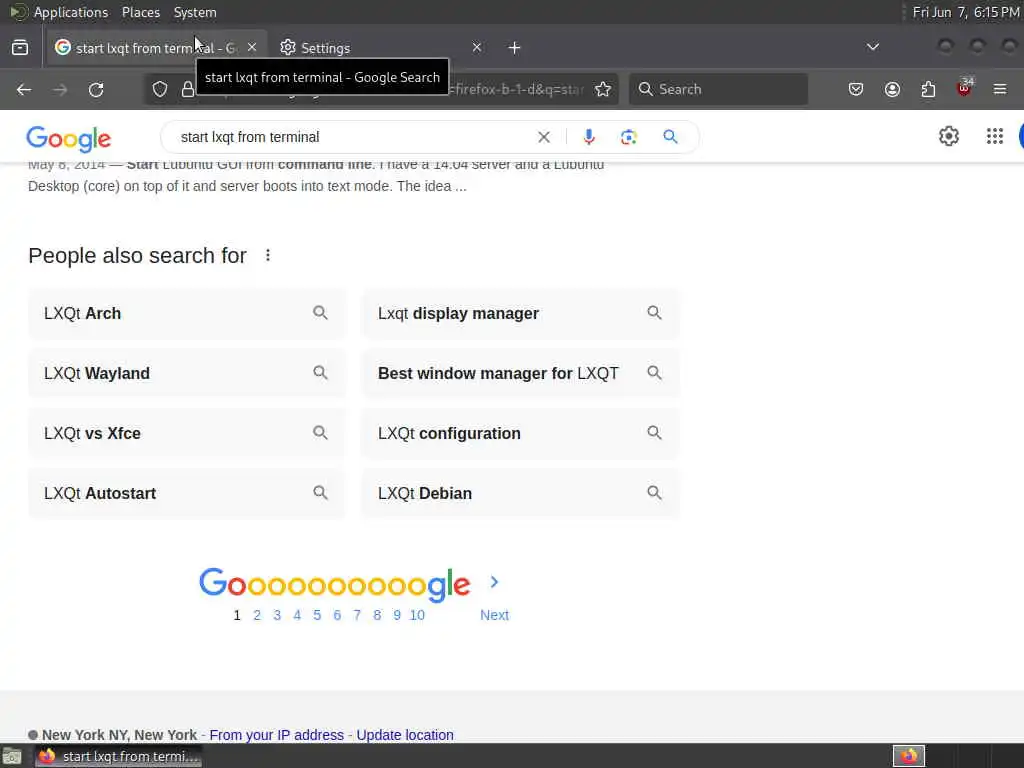Switch to the Settings tab
Screen dimensions: 1024x768
[381, 48]
